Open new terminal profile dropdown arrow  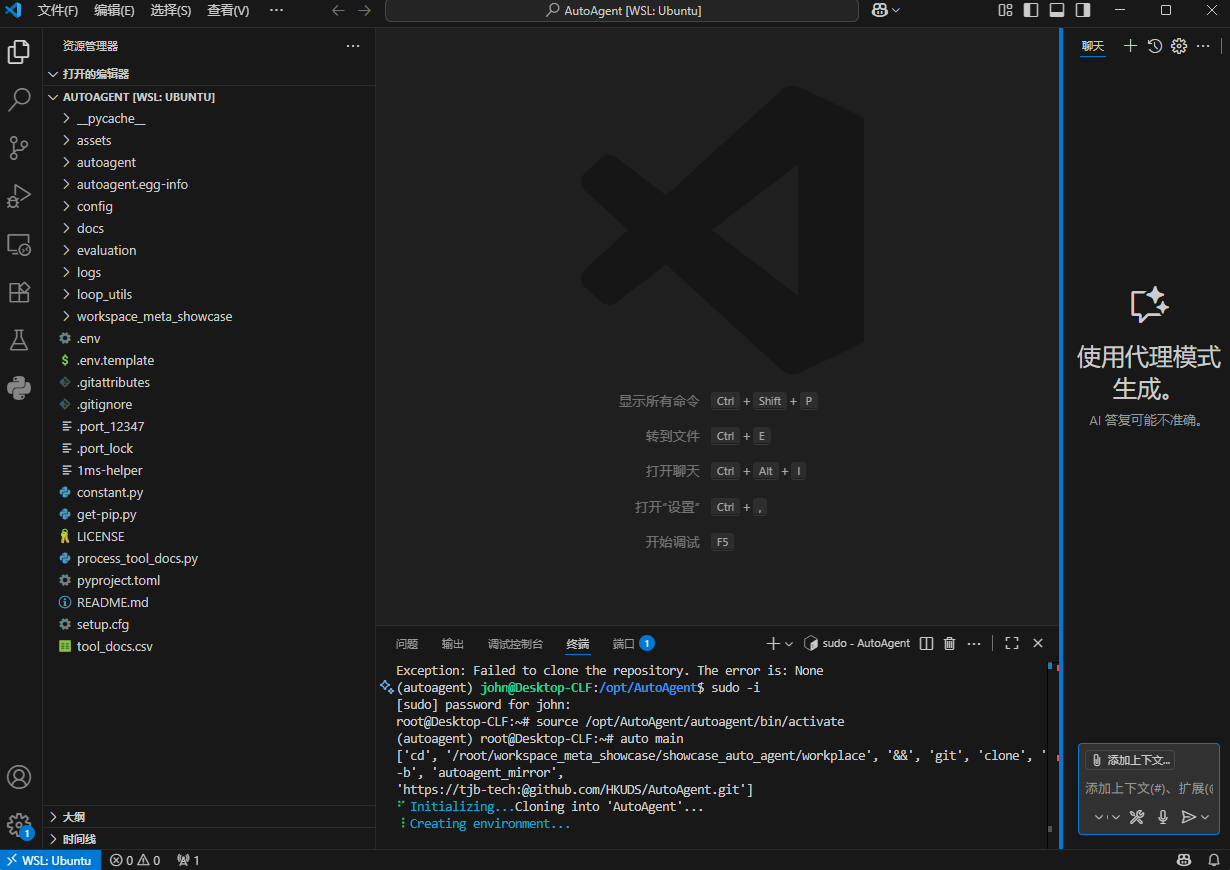click(789, 643)
